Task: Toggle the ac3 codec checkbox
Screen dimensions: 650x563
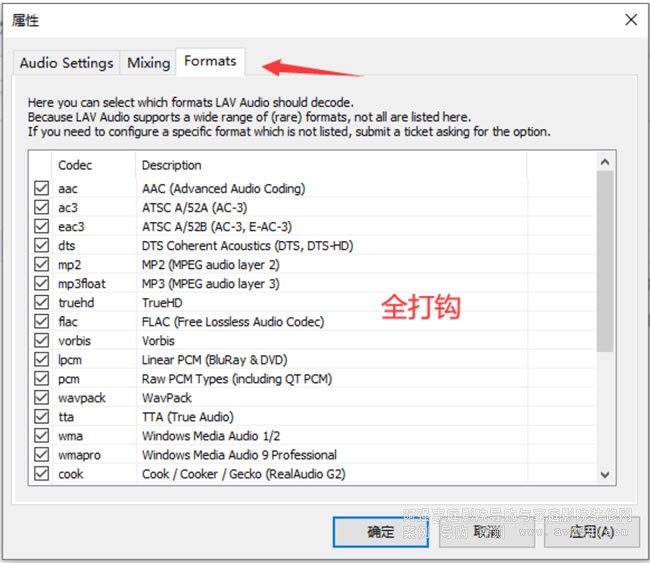Action: pos(41,208)
